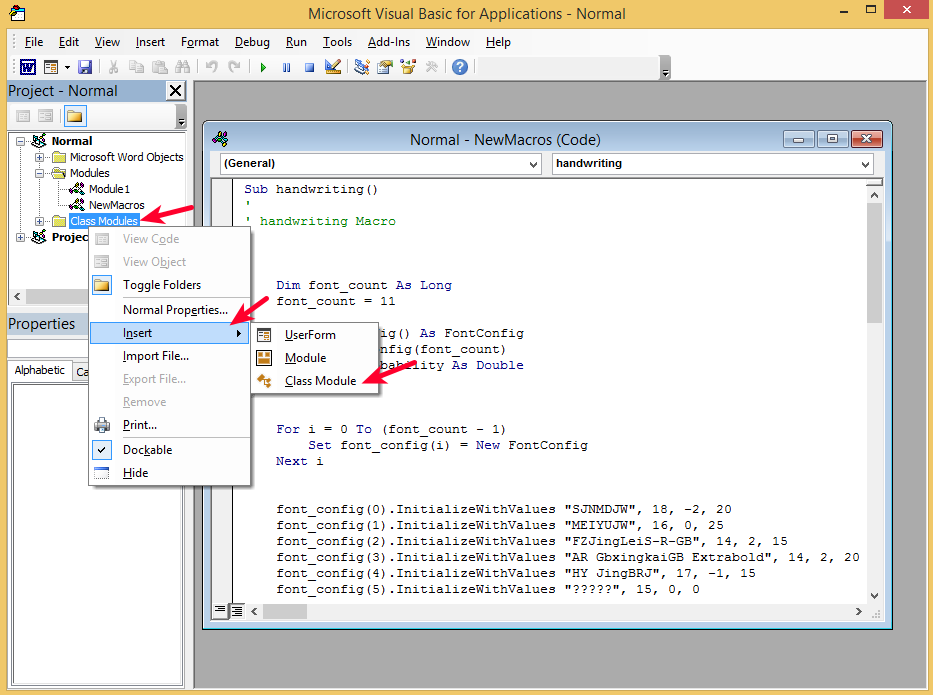This screenshot has width=933, height=695.
Task: Switch to the Alphabetic properties tab
Action: (x=40, y=370)
